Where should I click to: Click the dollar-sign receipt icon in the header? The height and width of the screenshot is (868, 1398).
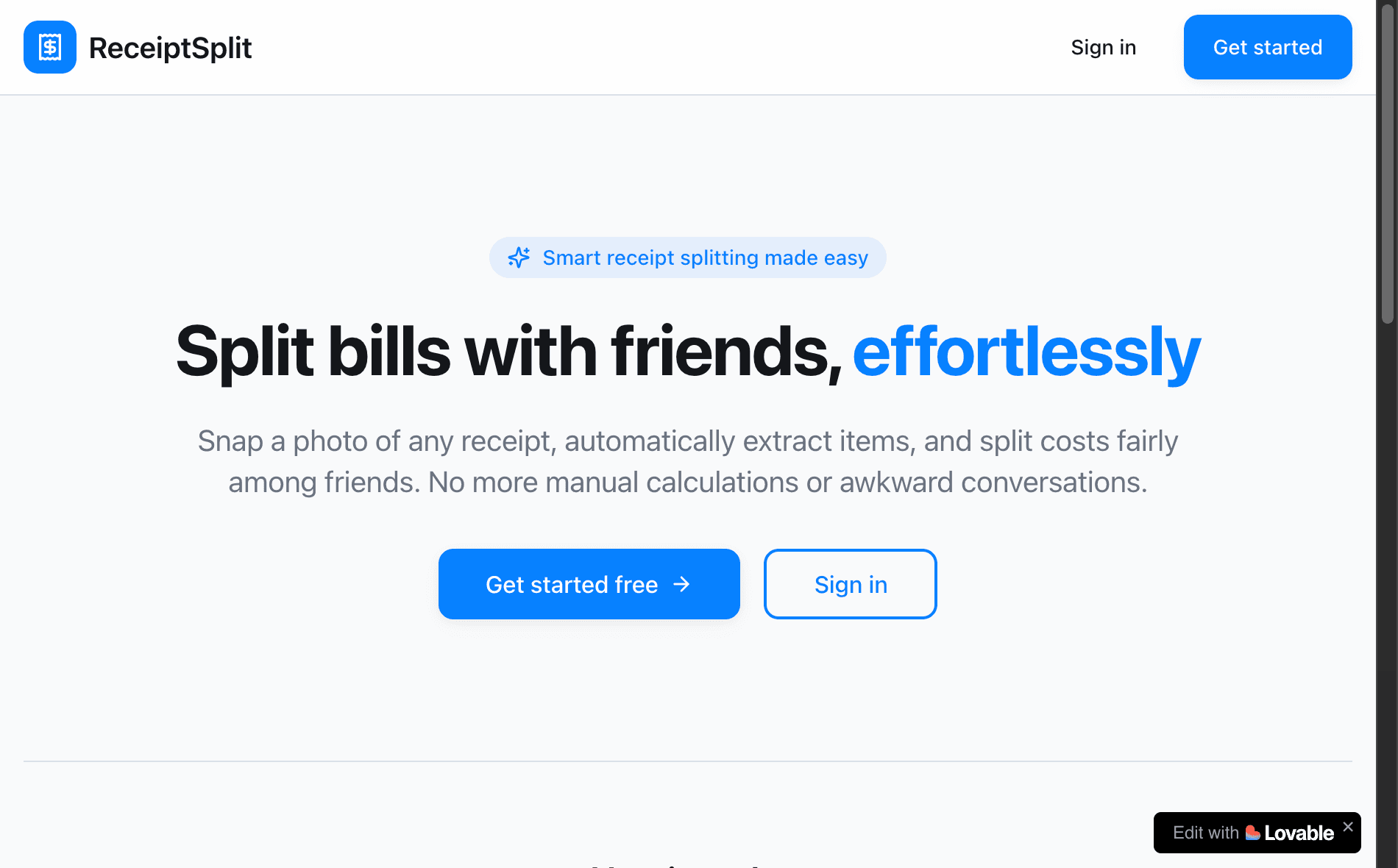tap(49, 46)
